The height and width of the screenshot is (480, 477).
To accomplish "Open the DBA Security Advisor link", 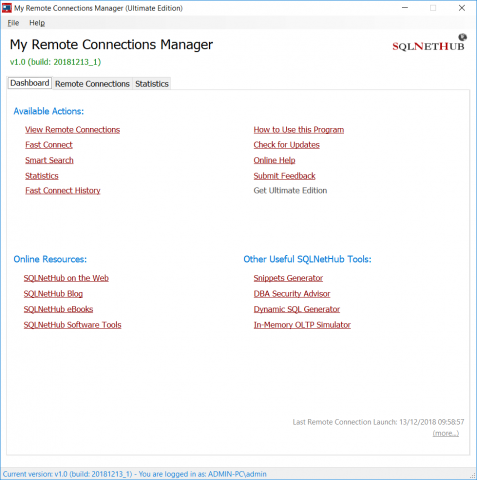I will [292, 294].
